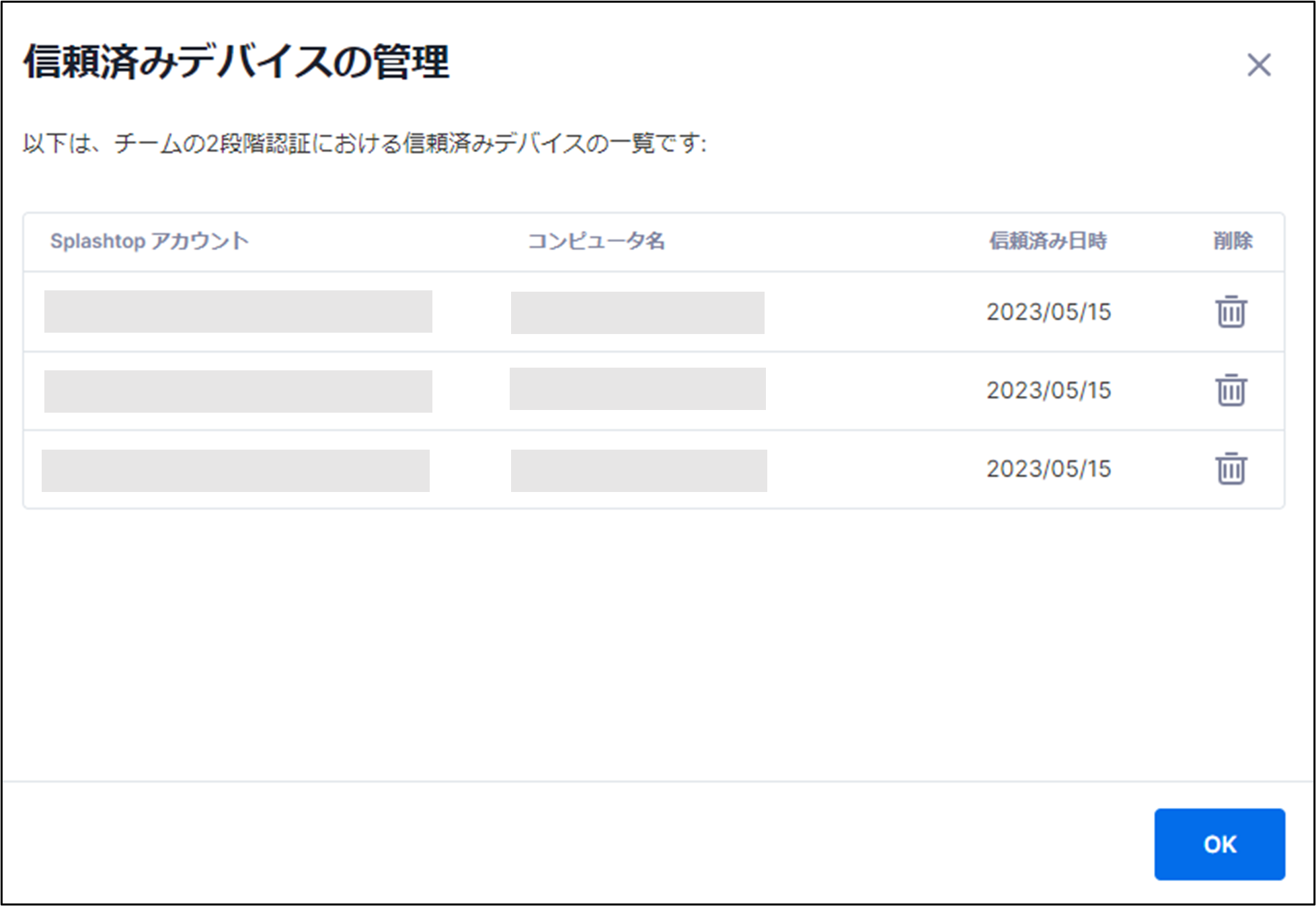This screenshot has width=1316, height=906.
Task: Click the redacted computer name in second row
Action: coord(637,388)
